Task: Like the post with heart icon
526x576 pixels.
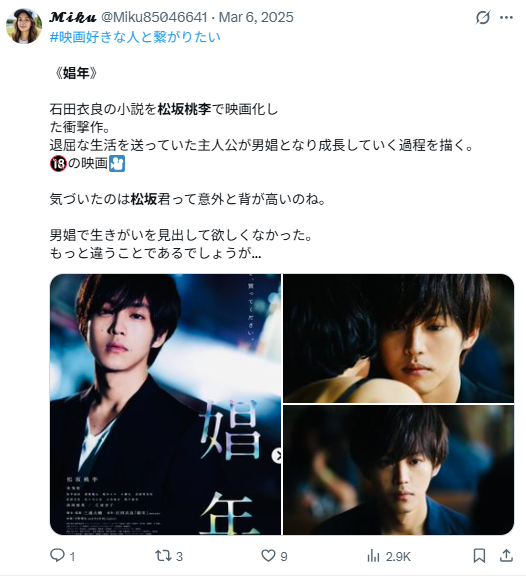Action: pyautogui.click(x=268, y=555)
